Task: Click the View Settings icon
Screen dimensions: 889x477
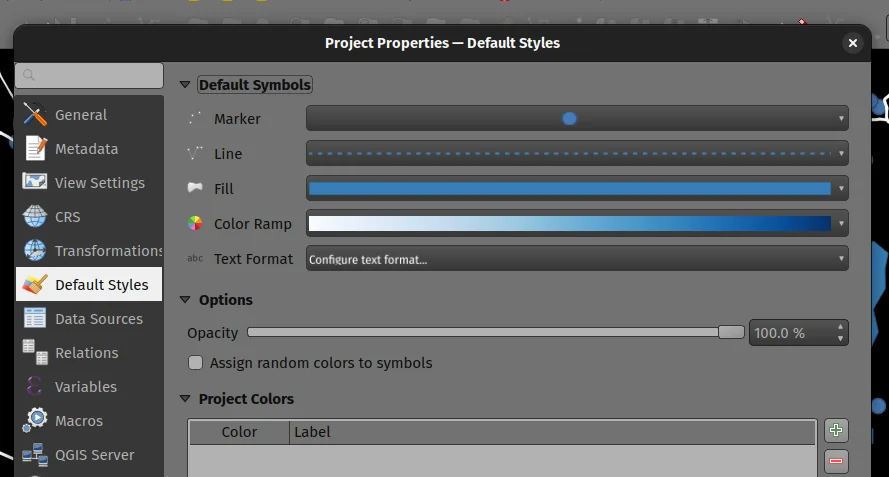Action: 35,183
